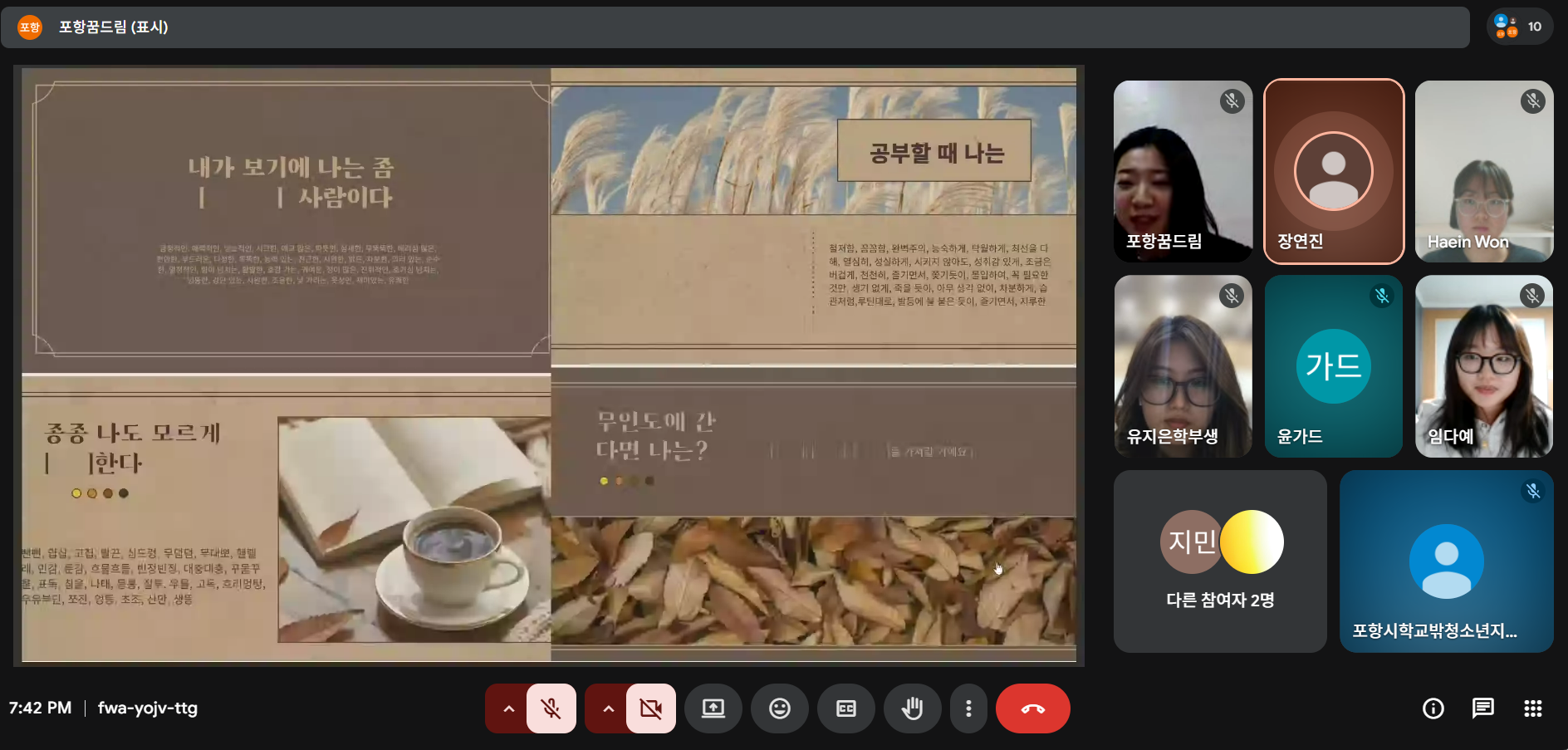Leave the call with red hang-up button
1568x750 pixels.
tap(1032, 708)
